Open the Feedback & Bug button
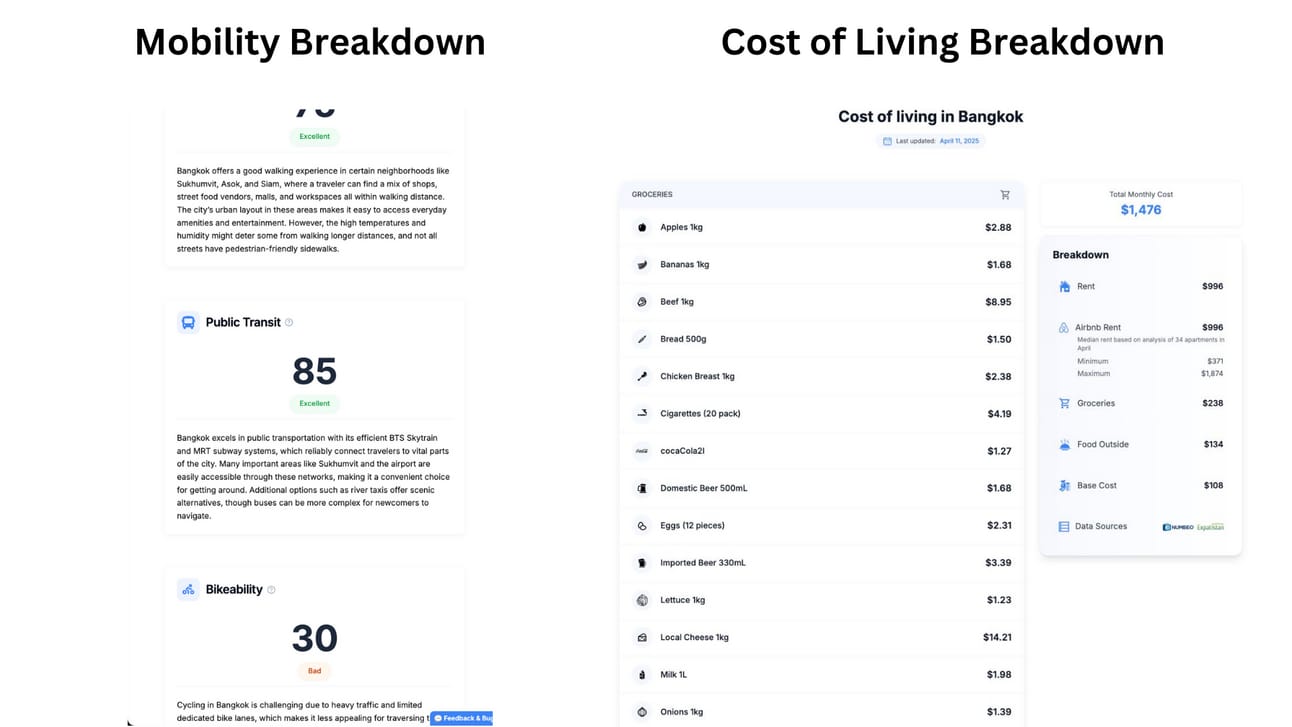1292x727 pixels. 462,718
